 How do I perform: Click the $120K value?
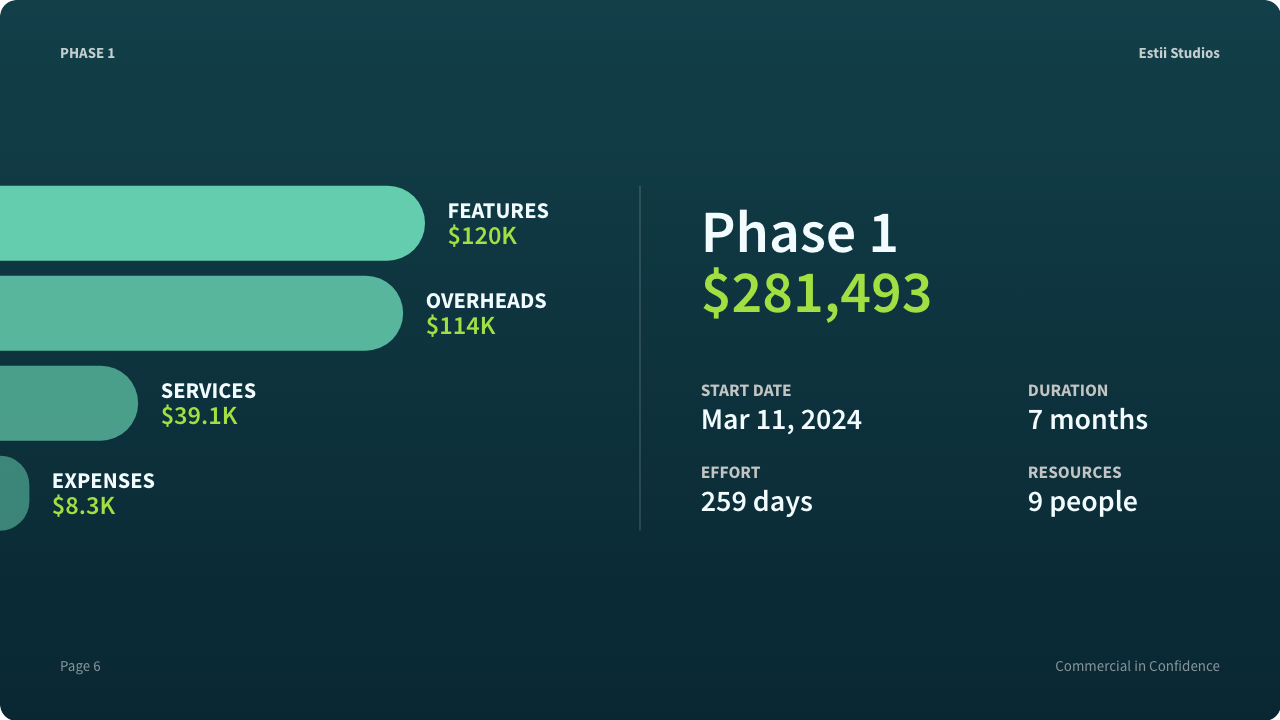[x=482, y=236]
